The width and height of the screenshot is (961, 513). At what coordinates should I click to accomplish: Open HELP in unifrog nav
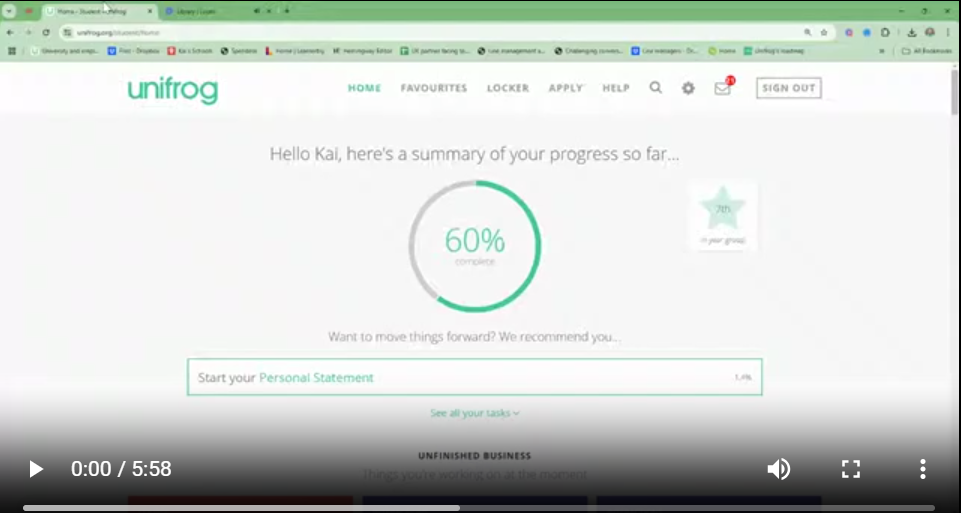click(x=616, y=88)
